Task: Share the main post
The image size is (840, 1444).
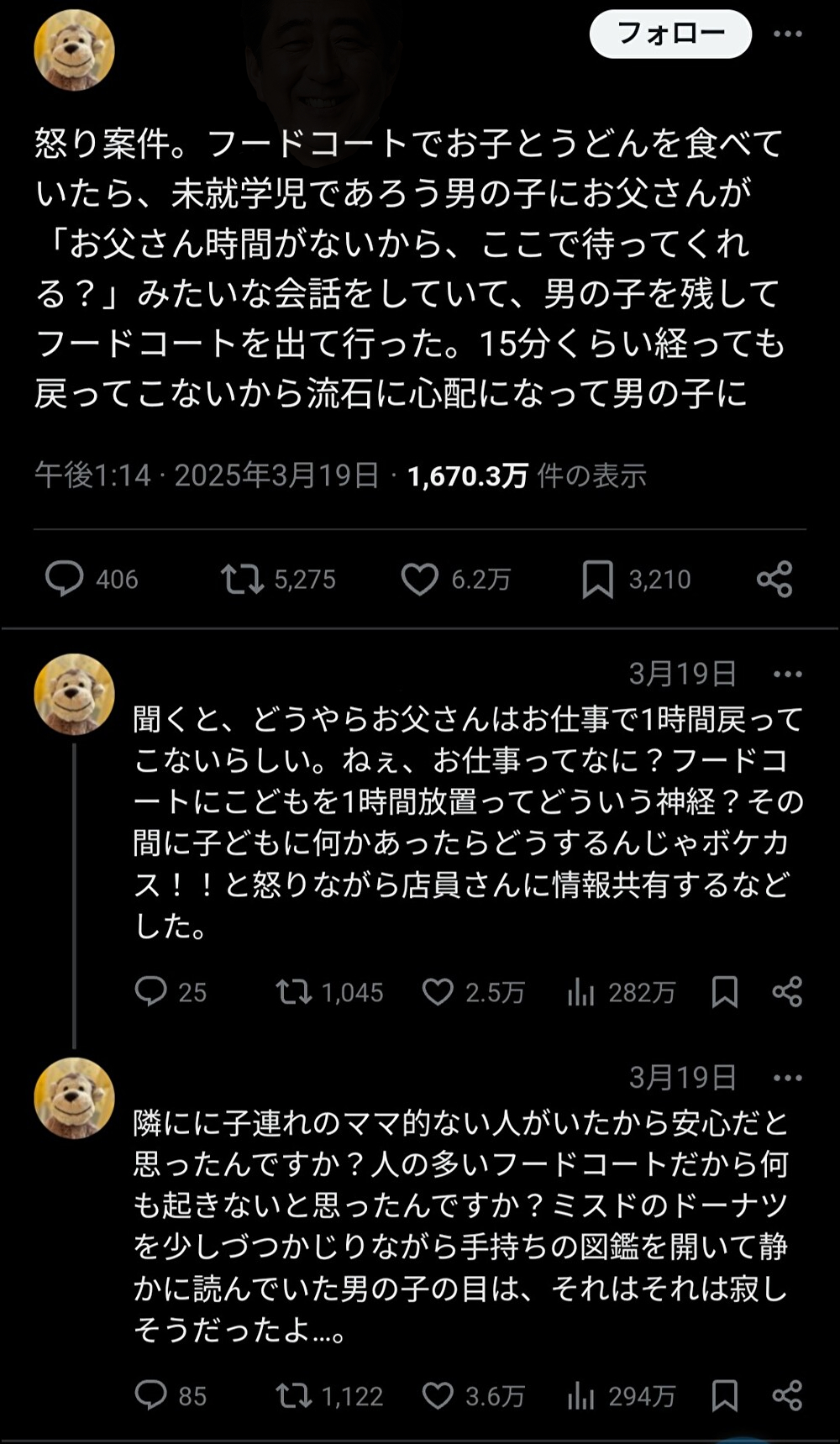Action: point(774,579)
